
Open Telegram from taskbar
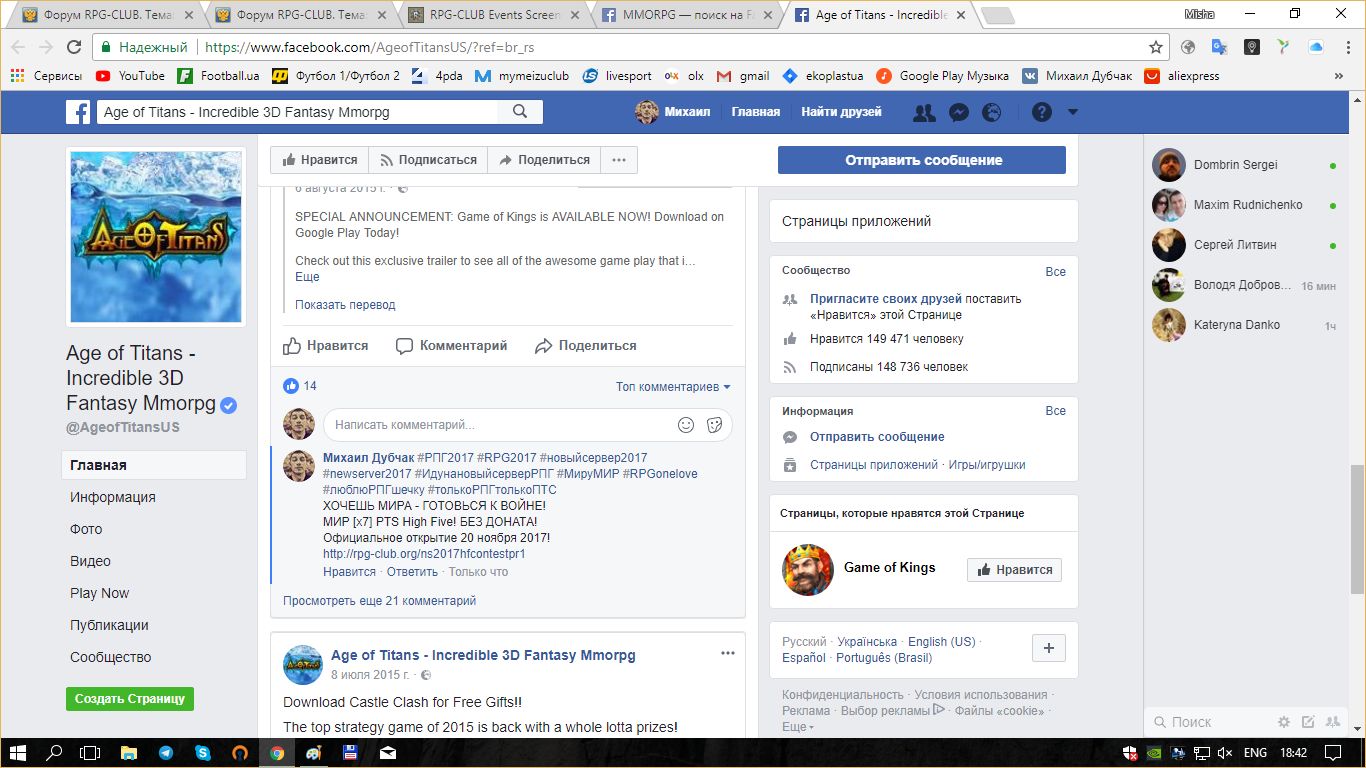[165, 753]
